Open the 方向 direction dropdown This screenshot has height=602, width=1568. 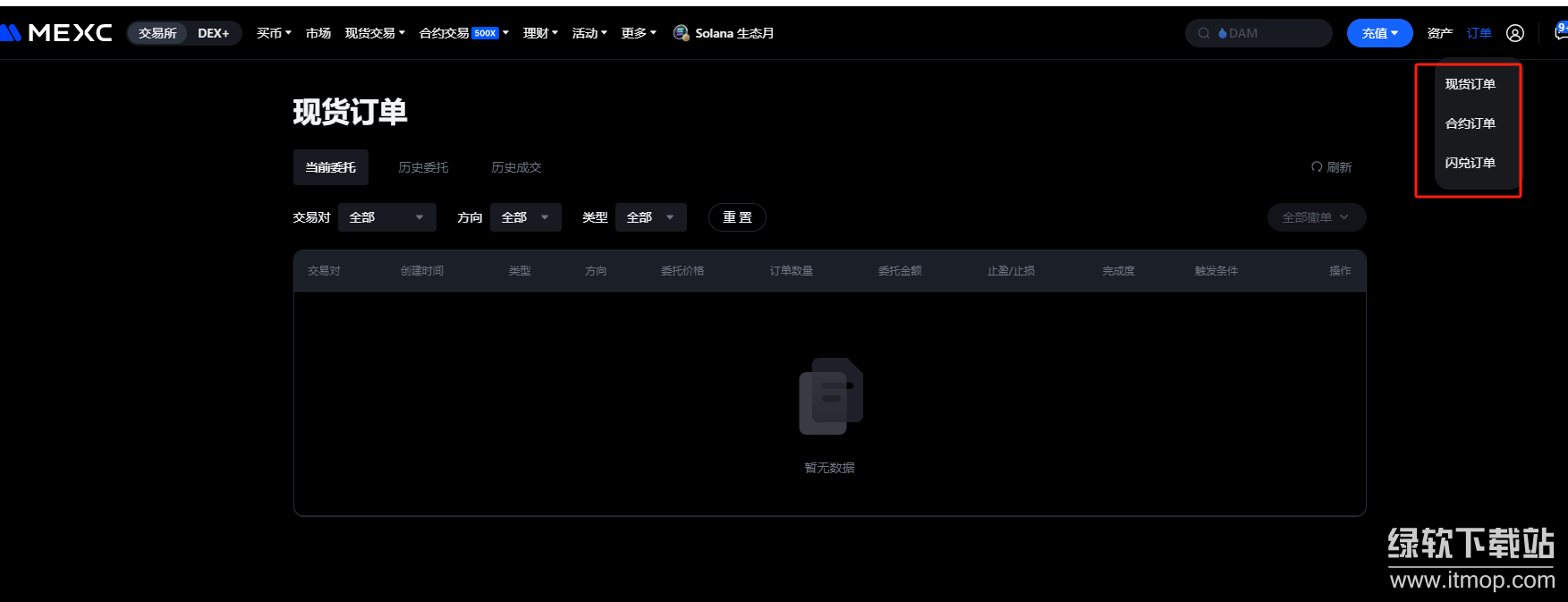click(525, 217)
